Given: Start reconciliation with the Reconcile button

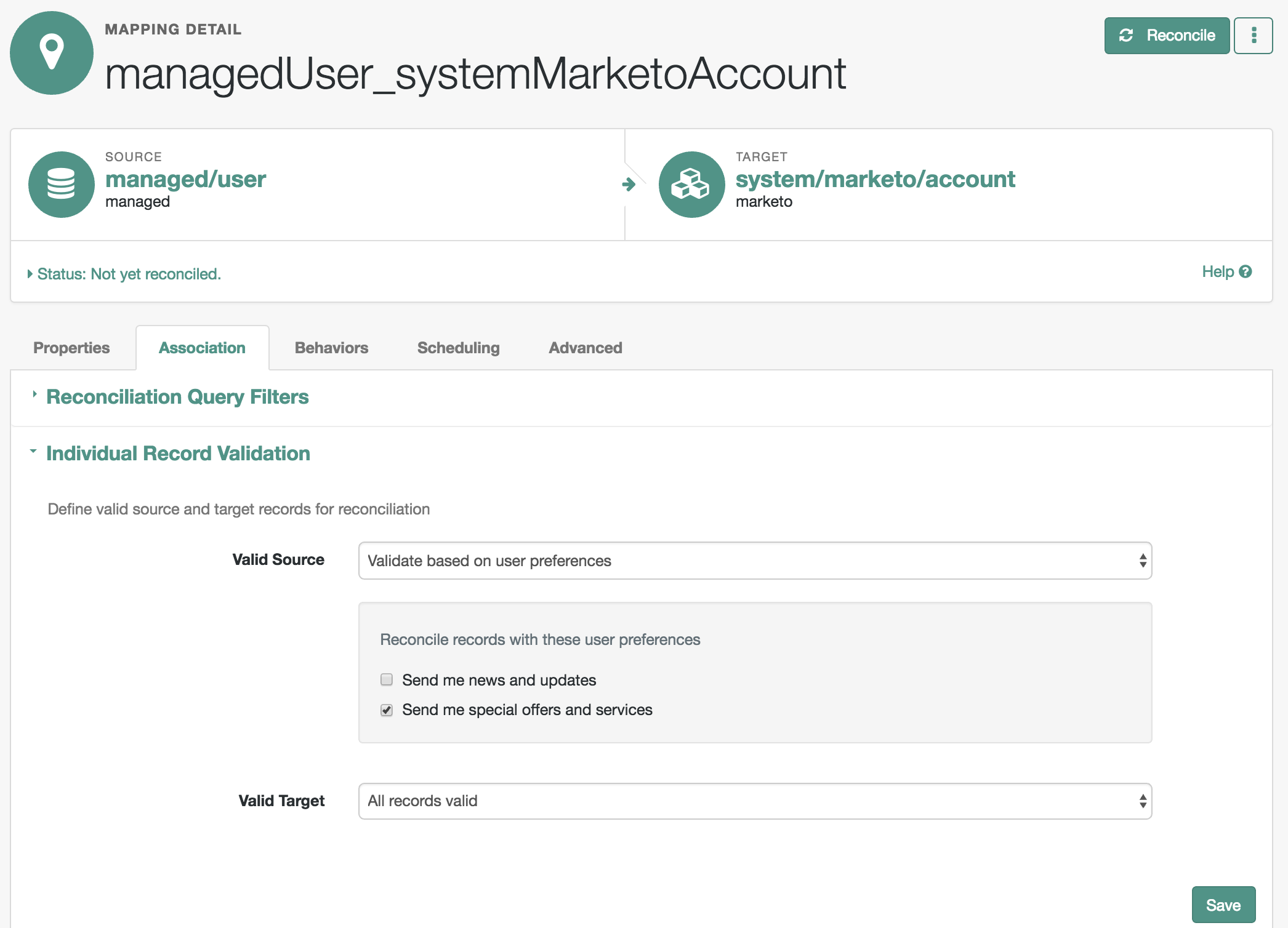Looking at the screenshot, I should pos(1167,36).
